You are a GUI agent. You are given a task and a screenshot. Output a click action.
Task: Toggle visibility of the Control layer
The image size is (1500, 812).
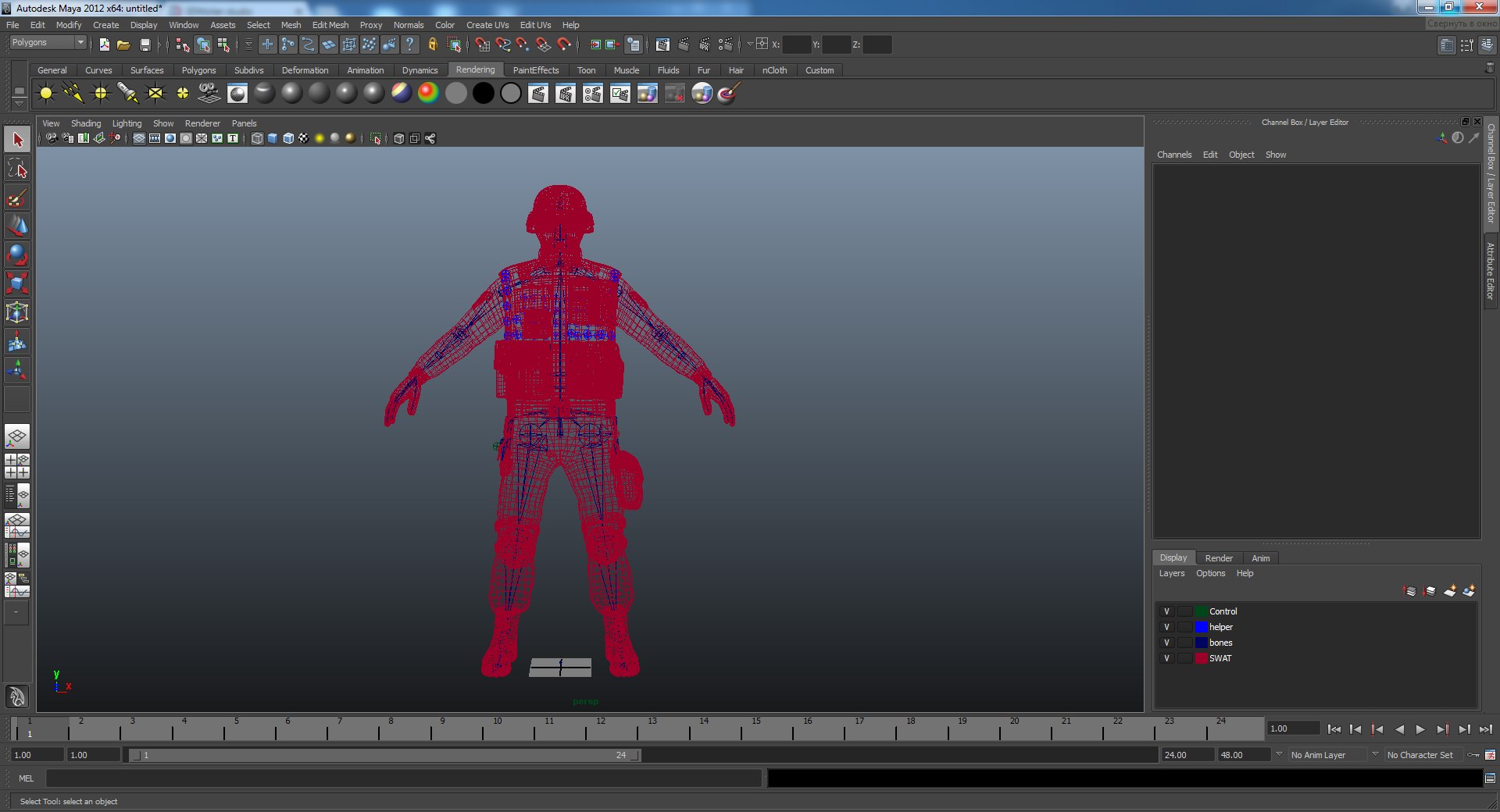point(1166,611)
